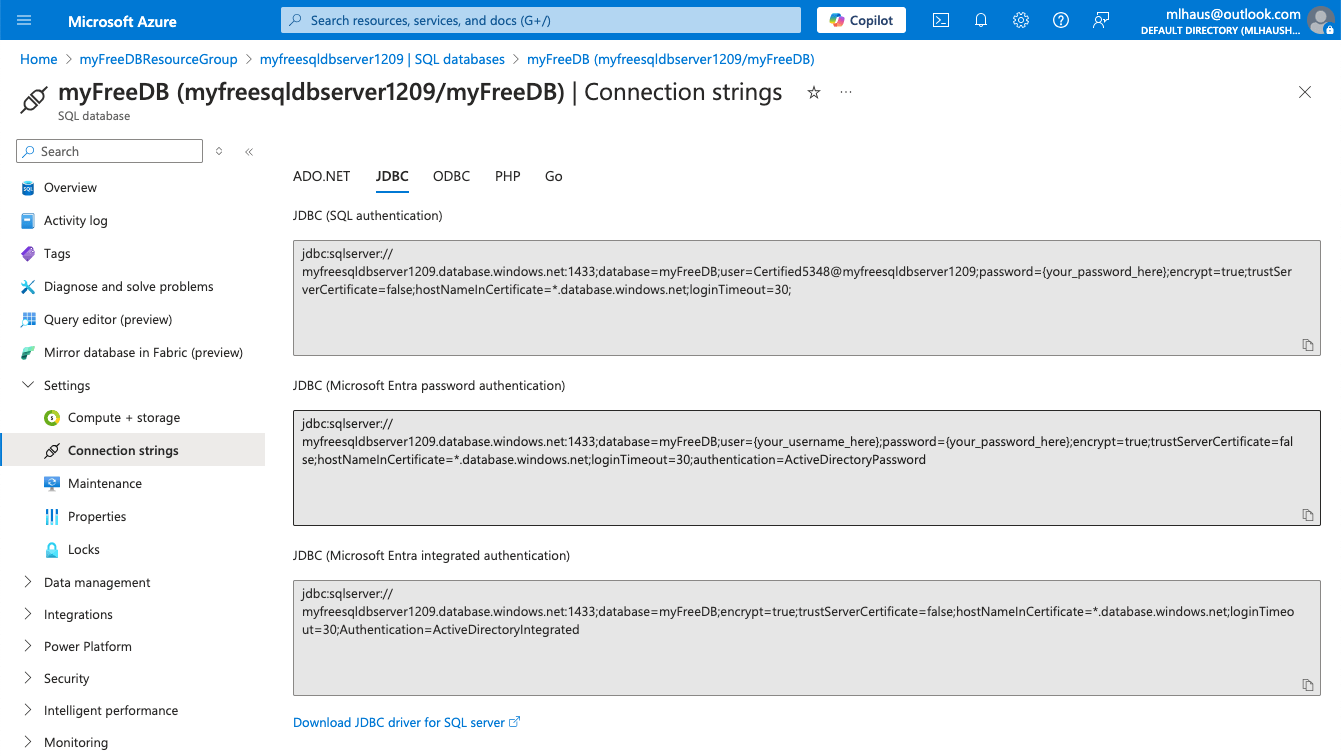Open the more options ellipsis beside title

coord(846,92)
